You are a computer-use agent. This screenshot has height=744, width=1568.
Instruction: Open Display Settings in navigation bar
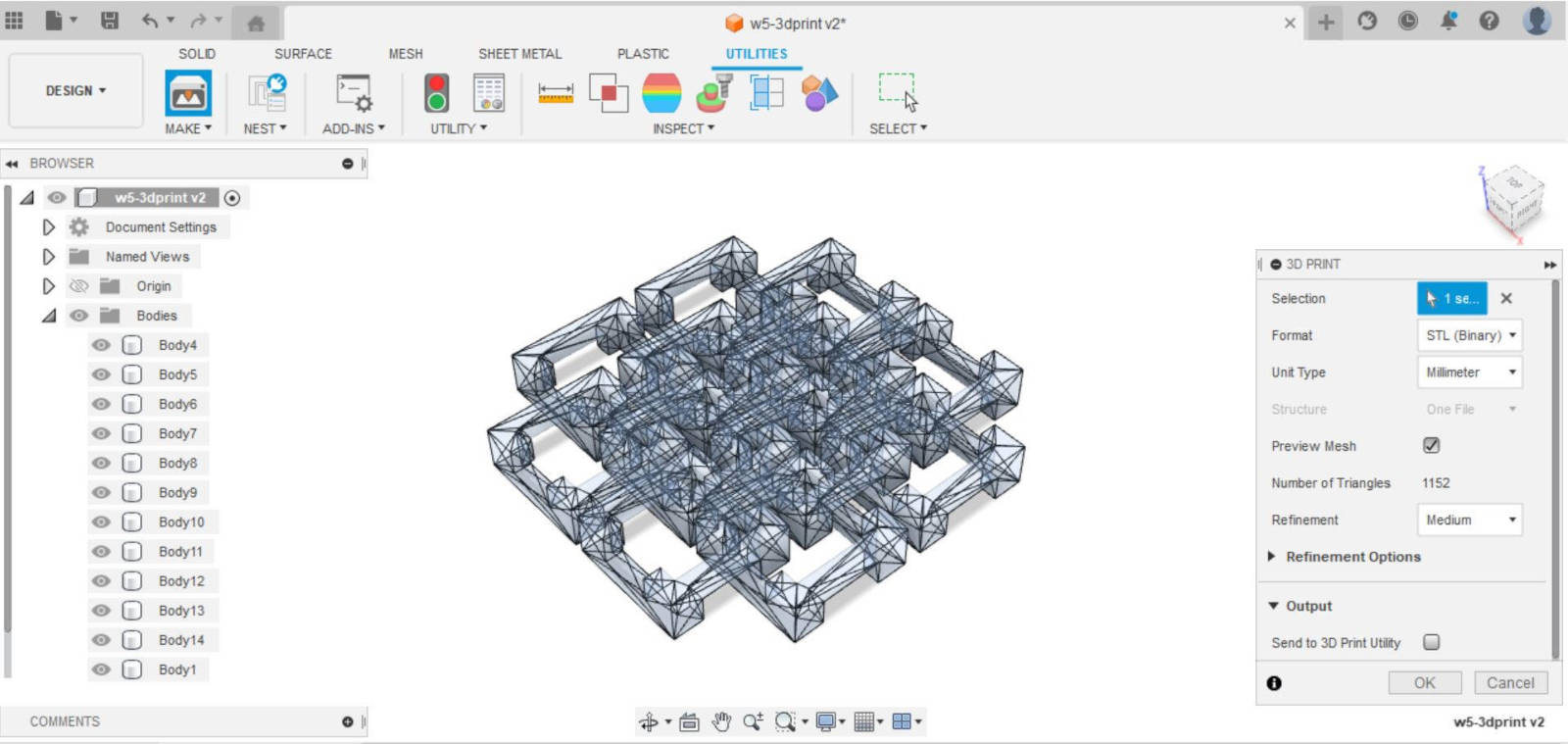[828, 722]
